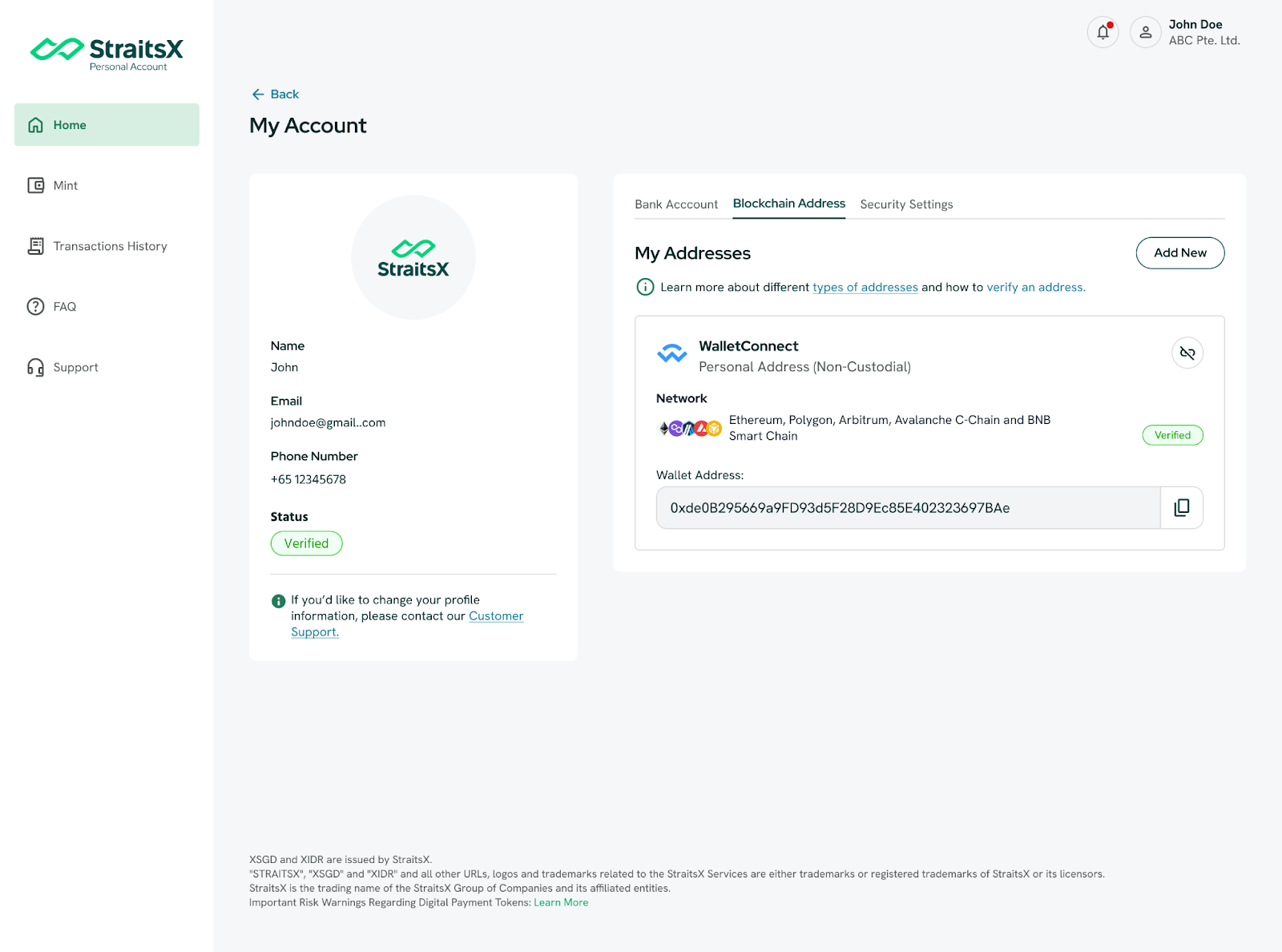The width and height of the screenshot is (1282, 952).
Task: Click the FAQ question mark icon
Action: (35, 307)
